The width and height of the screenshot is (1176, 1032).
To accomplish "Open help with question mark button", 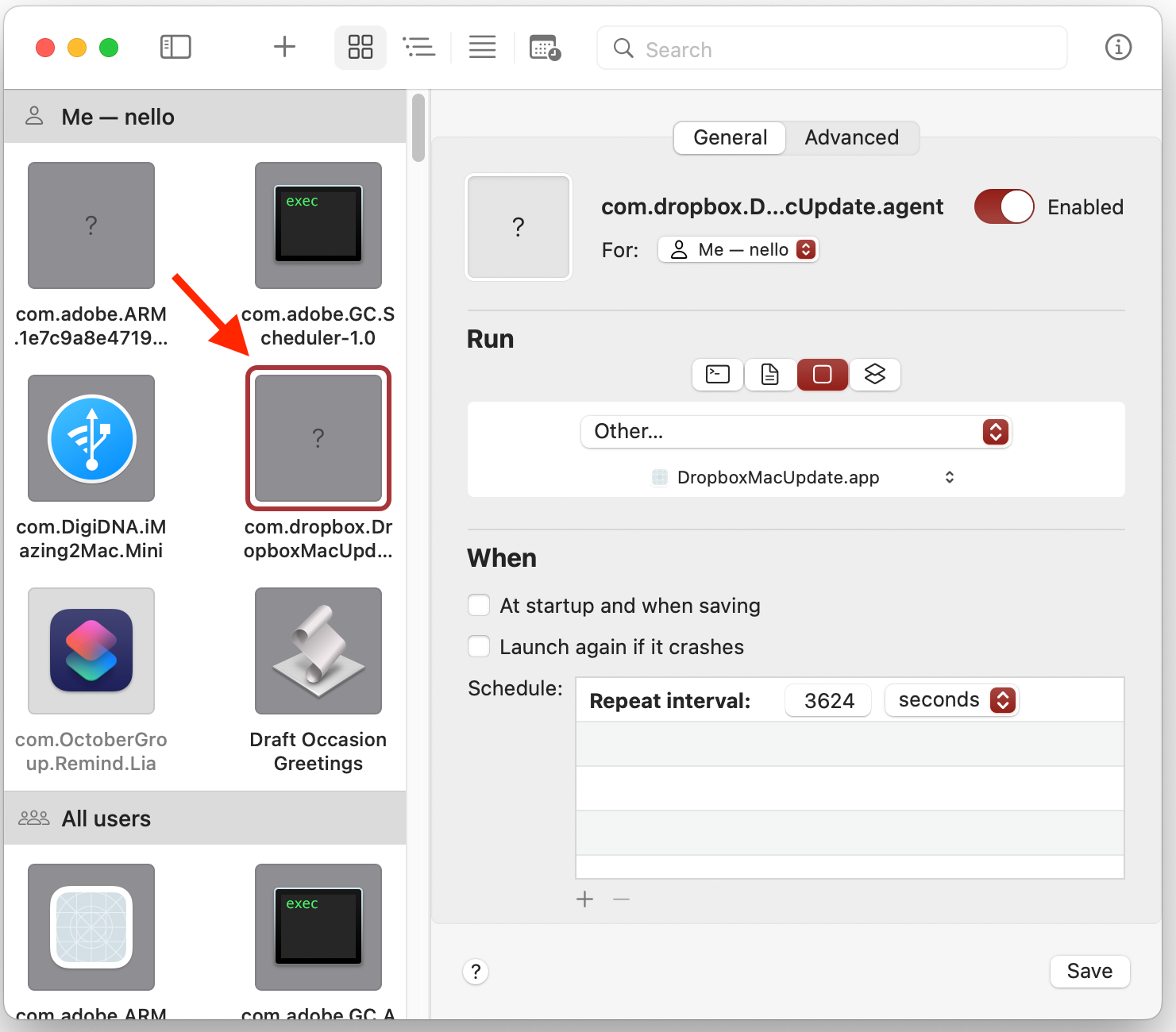I will click(x=476, y=972).
